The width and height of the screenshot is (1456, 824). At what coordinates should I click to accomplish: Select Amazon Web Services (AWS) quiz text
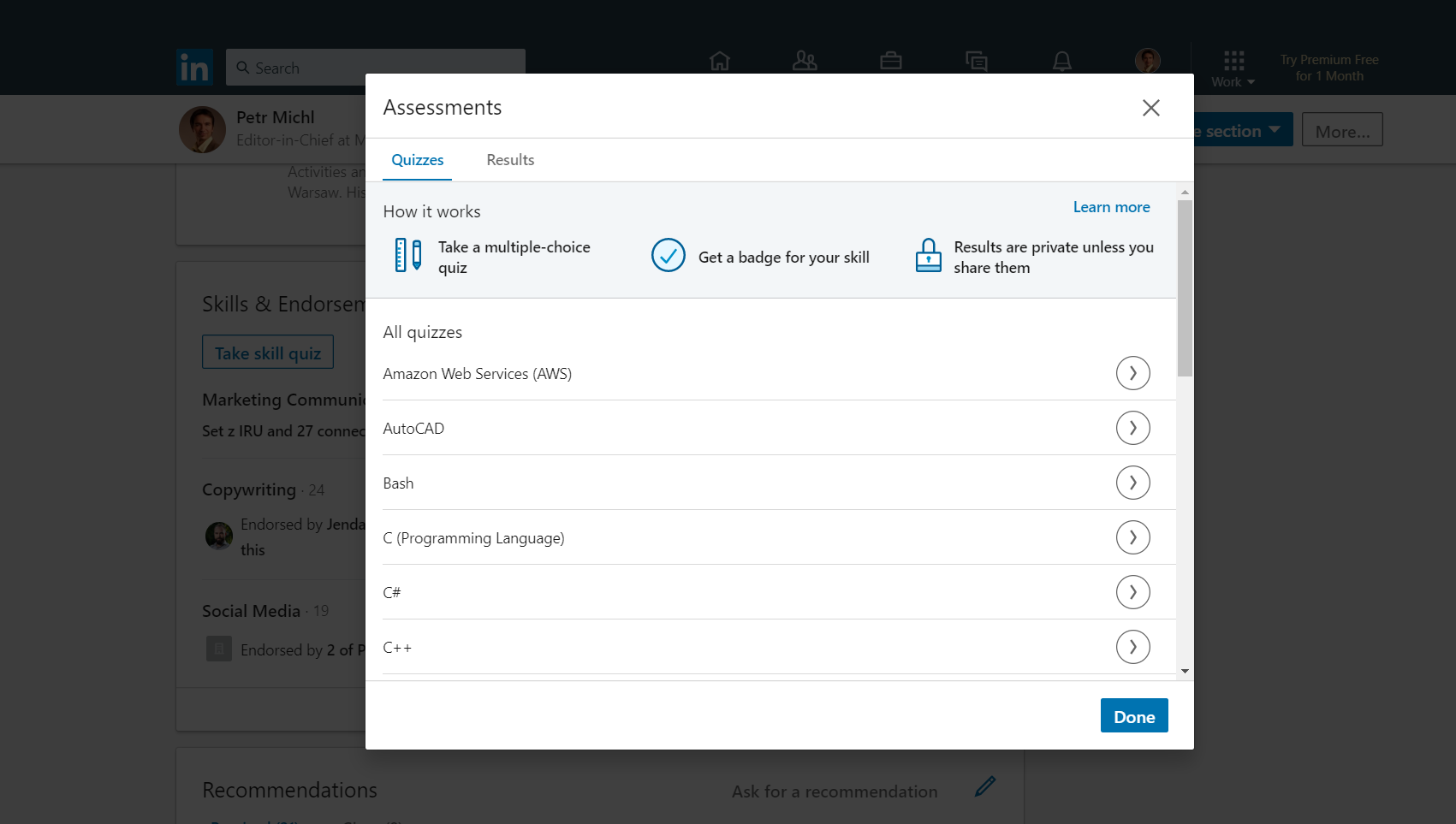[478, 374]
